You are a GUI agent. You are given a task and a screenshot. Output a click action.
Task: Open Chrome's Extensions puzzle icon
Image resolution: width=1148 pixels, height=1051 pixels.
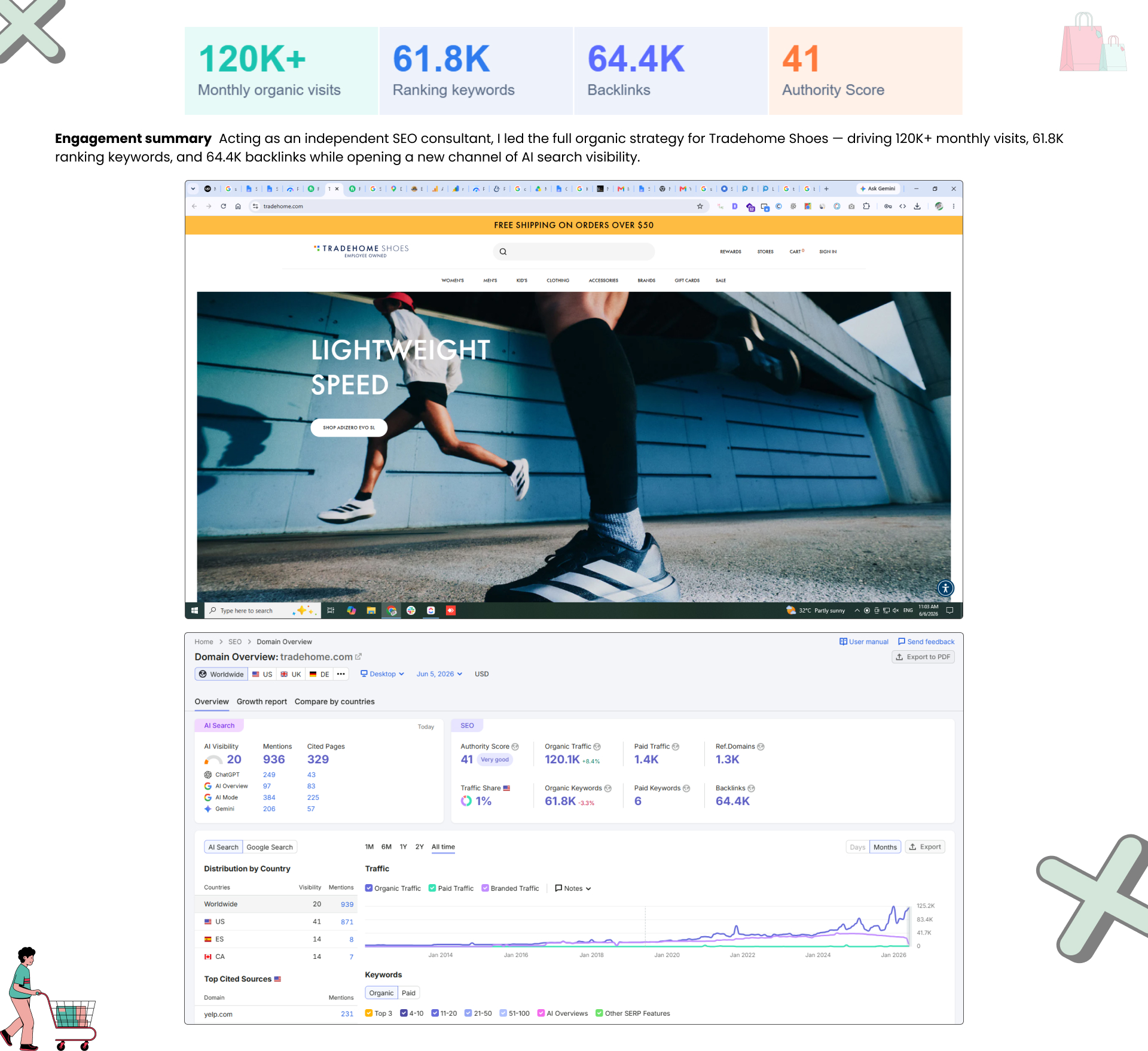[x=866, y=206]
